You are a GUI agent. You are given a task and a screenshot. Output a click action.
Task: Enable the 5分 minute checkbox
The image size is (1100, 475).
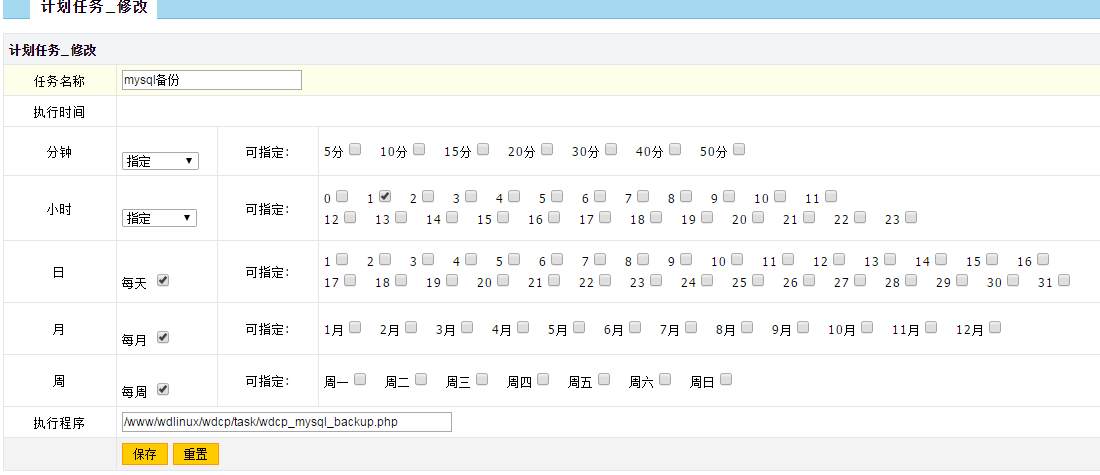click(x=355, y=150)
